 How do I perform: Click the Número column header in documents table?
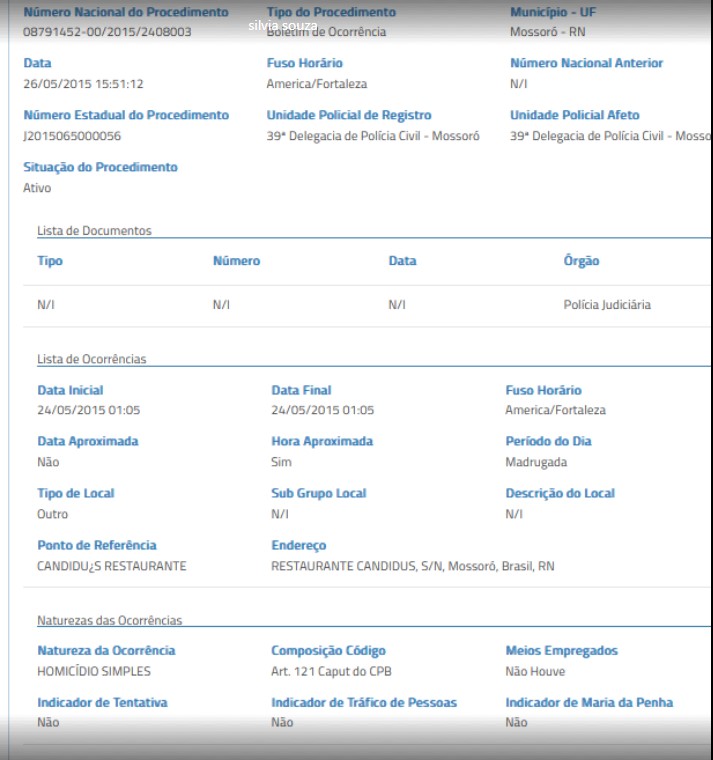[237, 261]
